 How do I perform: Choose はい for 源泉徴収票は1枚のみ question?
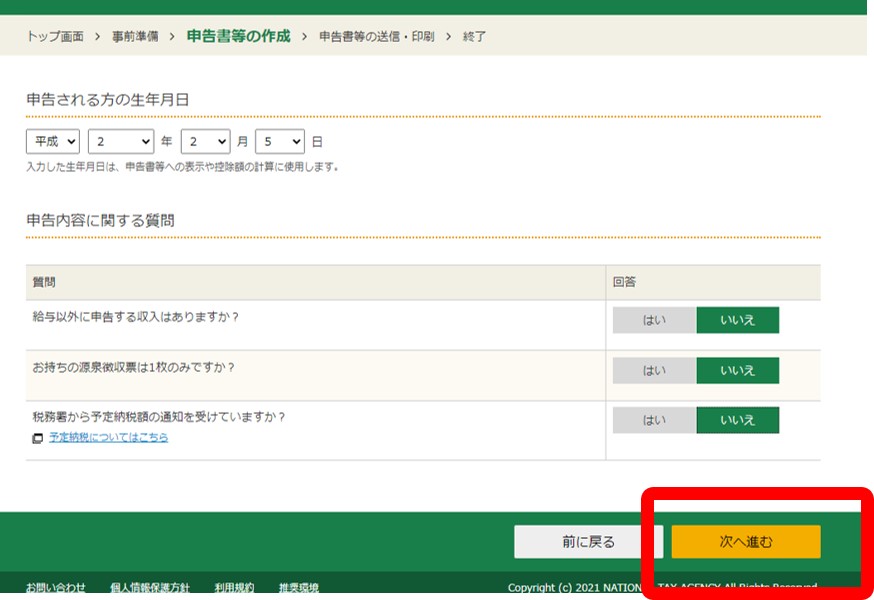click(654, 370)
